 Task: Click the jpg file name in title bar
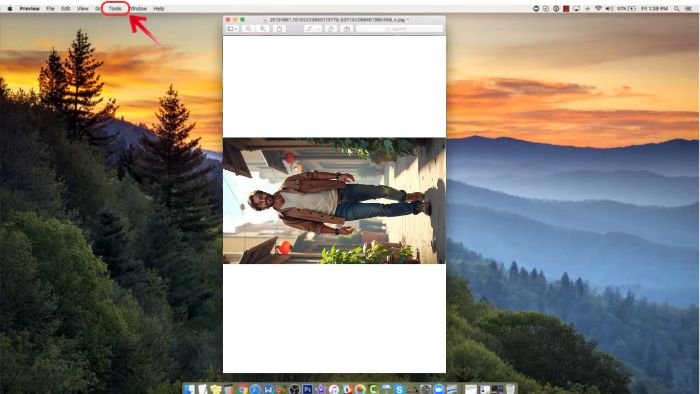click(338, 20)
